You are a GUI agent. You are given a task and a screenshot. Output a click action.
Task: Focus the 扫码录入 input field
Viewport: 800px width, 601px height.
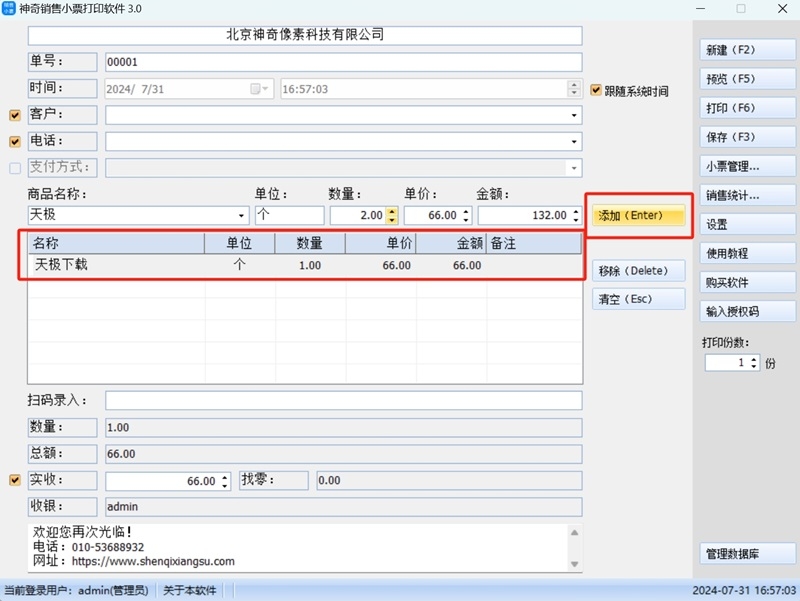coord(343,400)
